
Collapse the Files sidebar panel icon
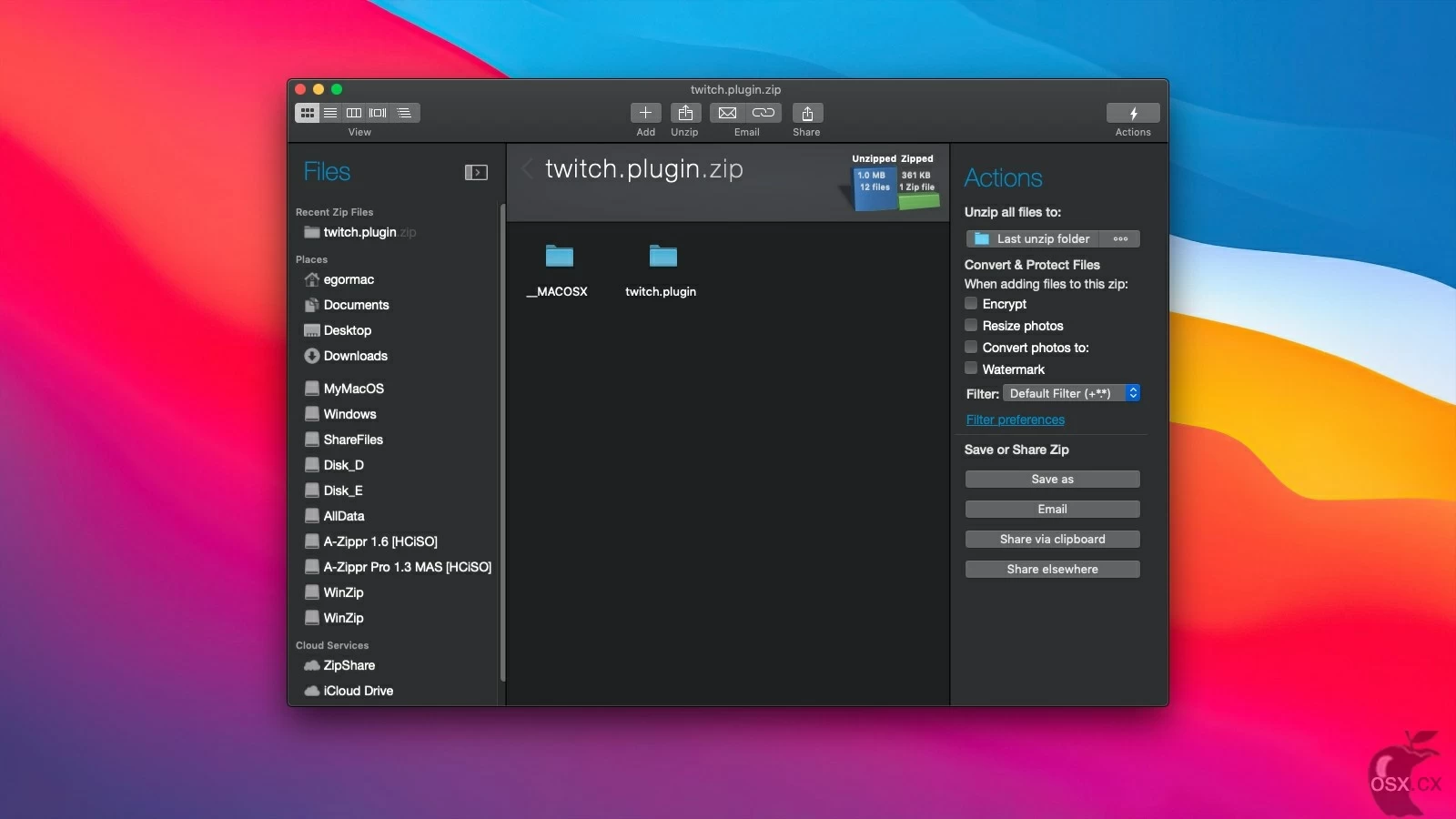[476, 172]
